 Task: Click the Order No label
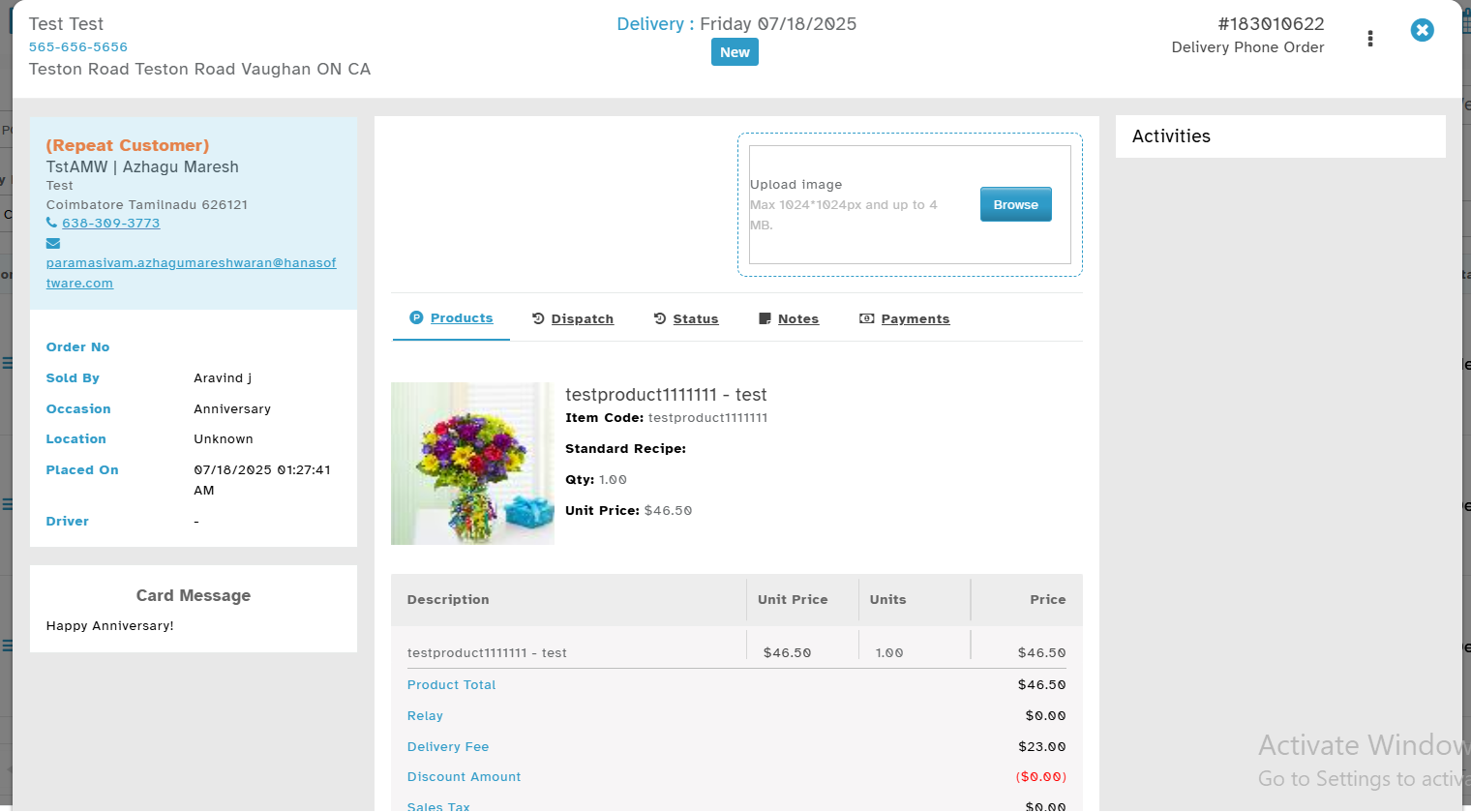(78, 346)
